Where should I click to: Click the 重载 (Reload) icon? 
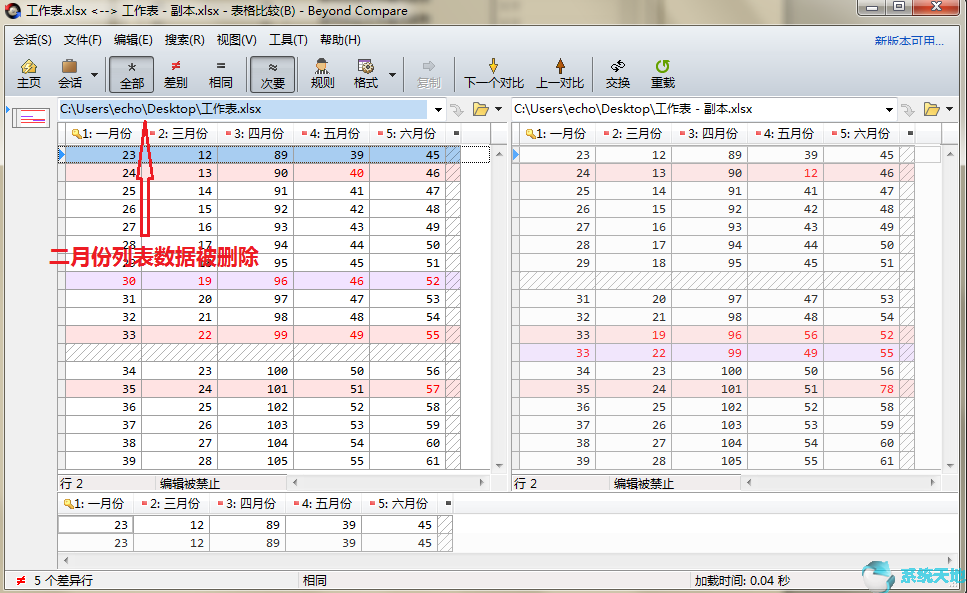tap(662, 74)
